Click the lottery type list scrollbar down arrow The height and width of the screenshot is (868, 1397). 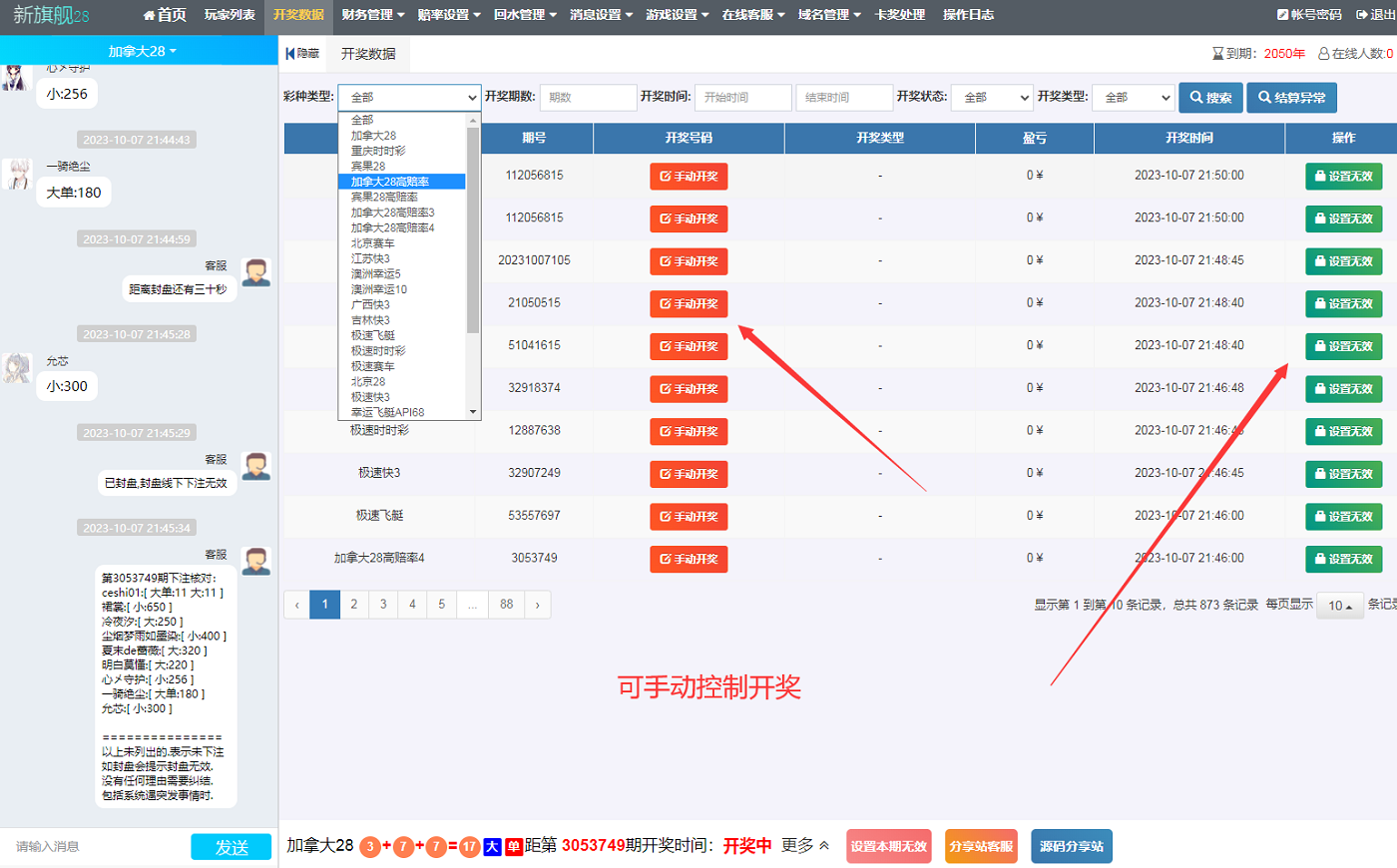pos(473,412)
